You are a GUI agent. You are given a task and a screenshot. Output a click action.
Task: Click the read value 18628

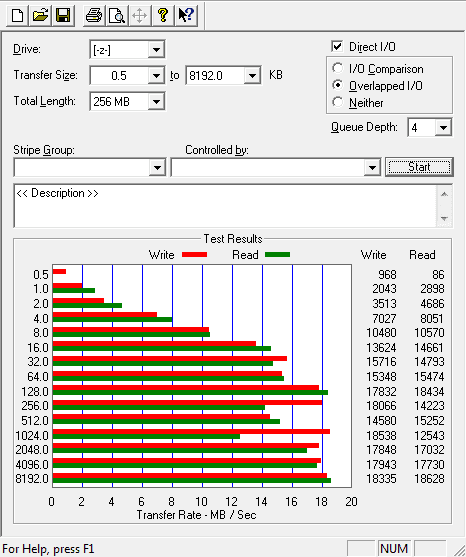click(x=429, y=479)
